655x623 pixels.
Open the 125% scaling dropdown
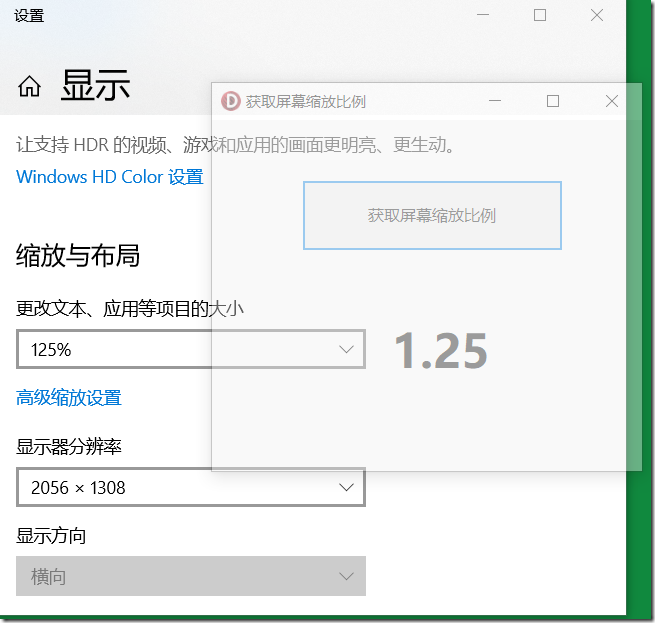point(191,349)
